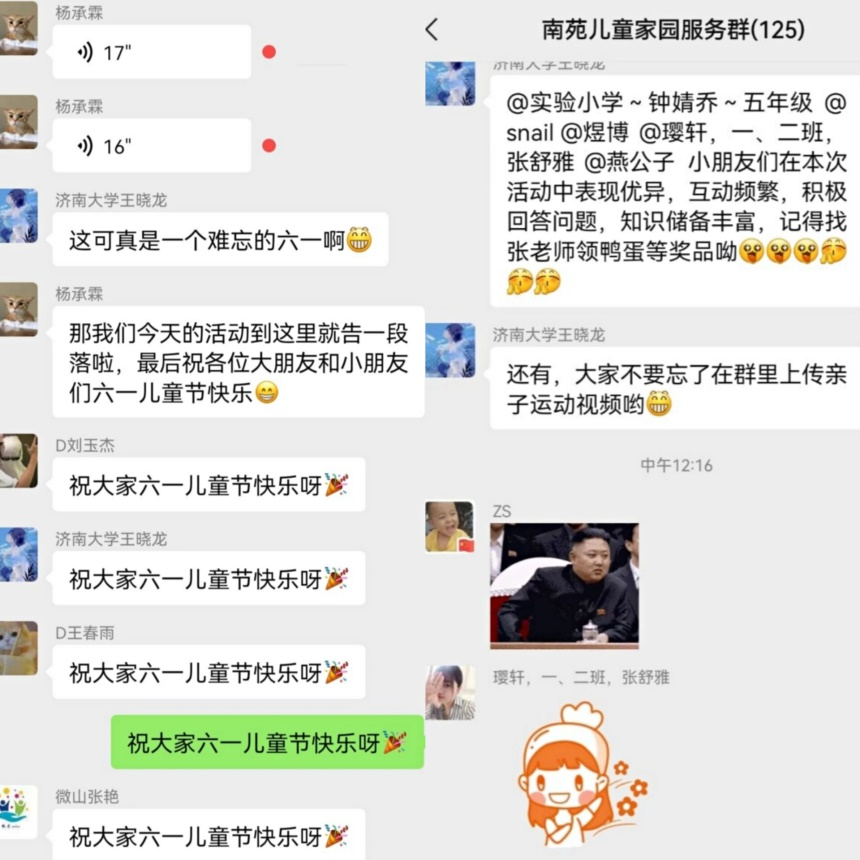860x860 pixels.
Task: Open ZS's baby photo avatar
Action: pos(450,527)
